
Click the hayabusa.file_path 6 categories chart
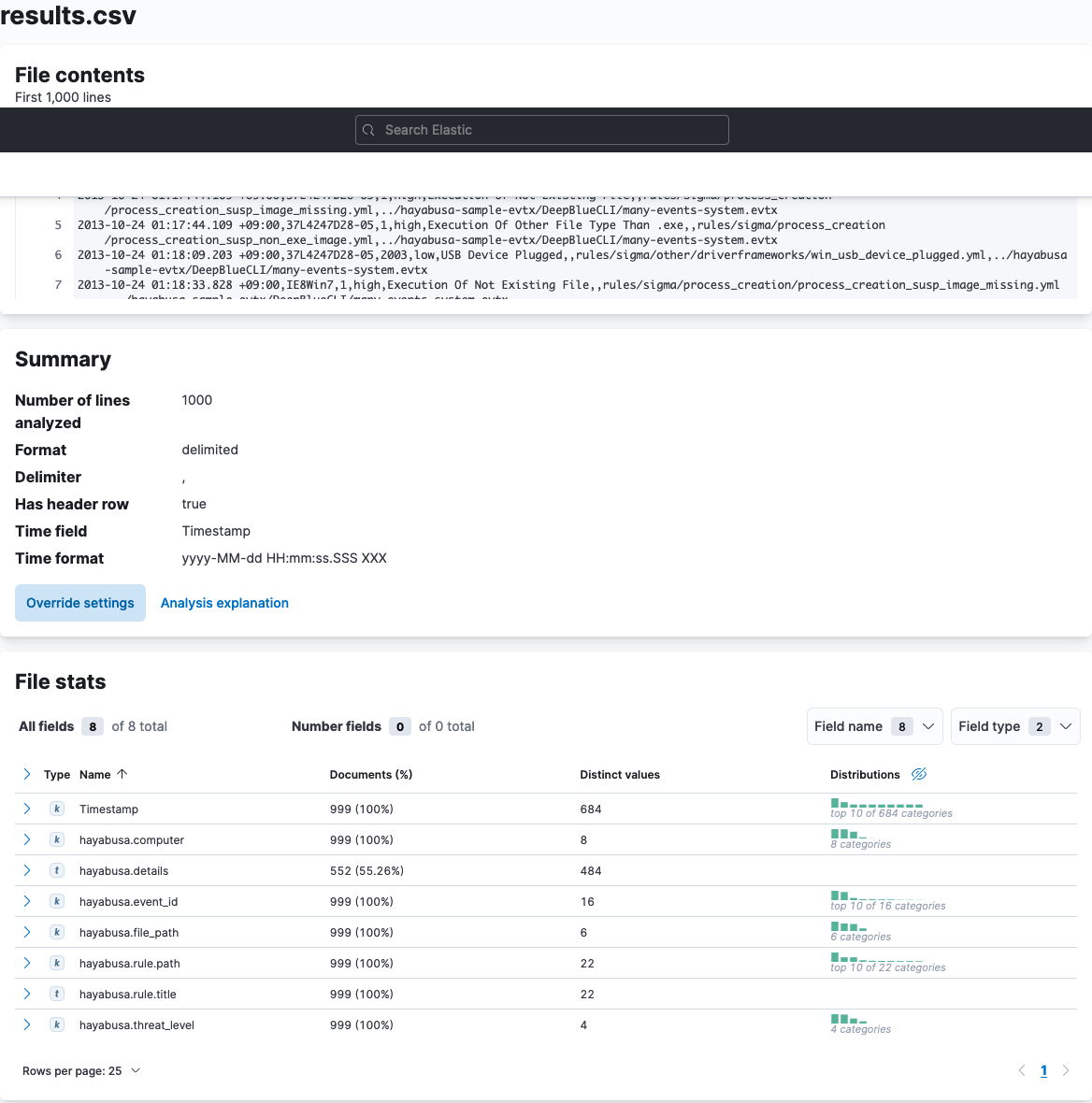(849, 927)
